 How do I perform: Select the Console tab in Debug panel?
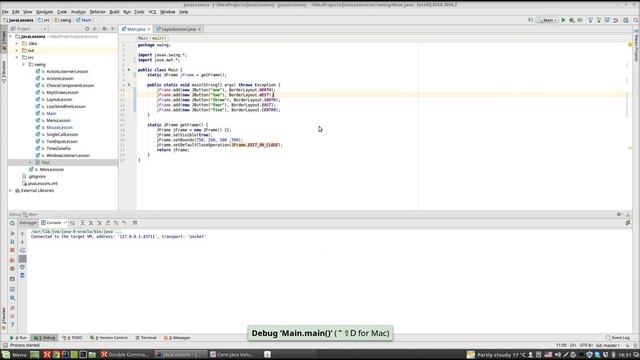click(53, 223)
